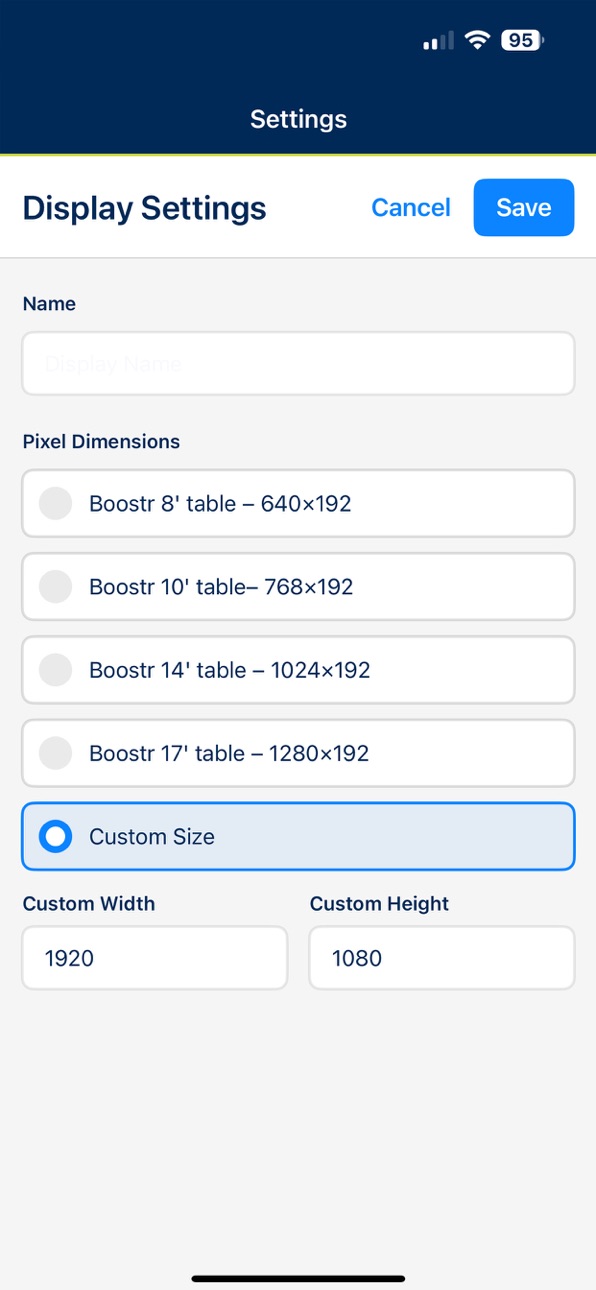Cancel editing display settings
This screenshot has width=596, height=1290.
[x=411, y=207]
